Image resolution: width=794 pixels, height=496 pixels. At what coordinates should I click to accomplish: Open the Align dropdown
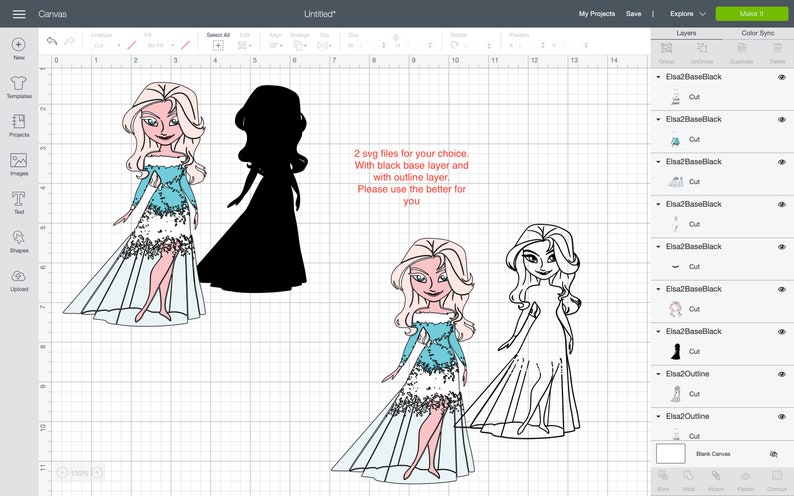(276, 46)
